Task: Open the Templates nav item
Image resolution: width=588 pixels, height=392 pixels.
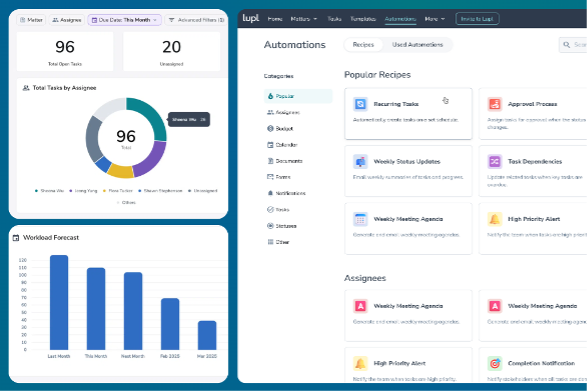Action: coord(363,19)
